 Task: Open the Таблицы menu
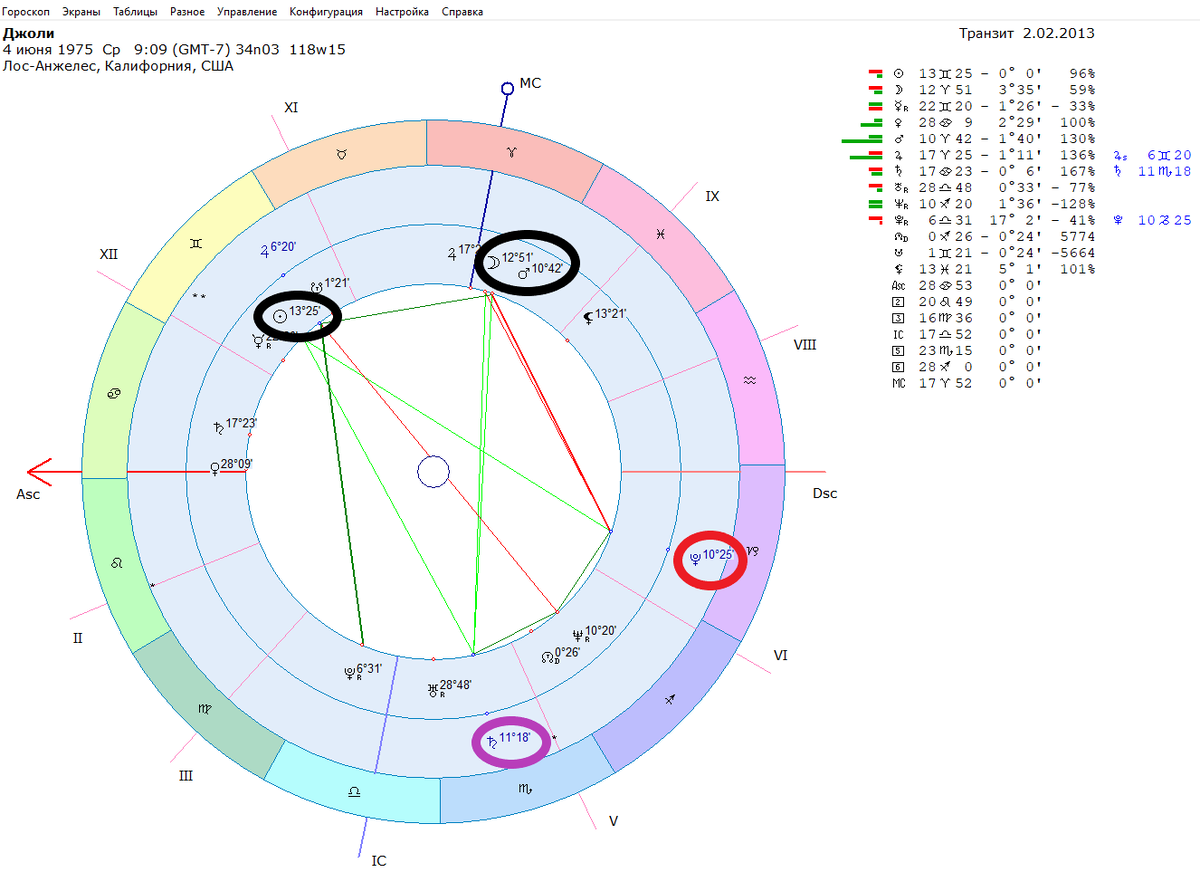pyautogui.click(x=134, y=12)
